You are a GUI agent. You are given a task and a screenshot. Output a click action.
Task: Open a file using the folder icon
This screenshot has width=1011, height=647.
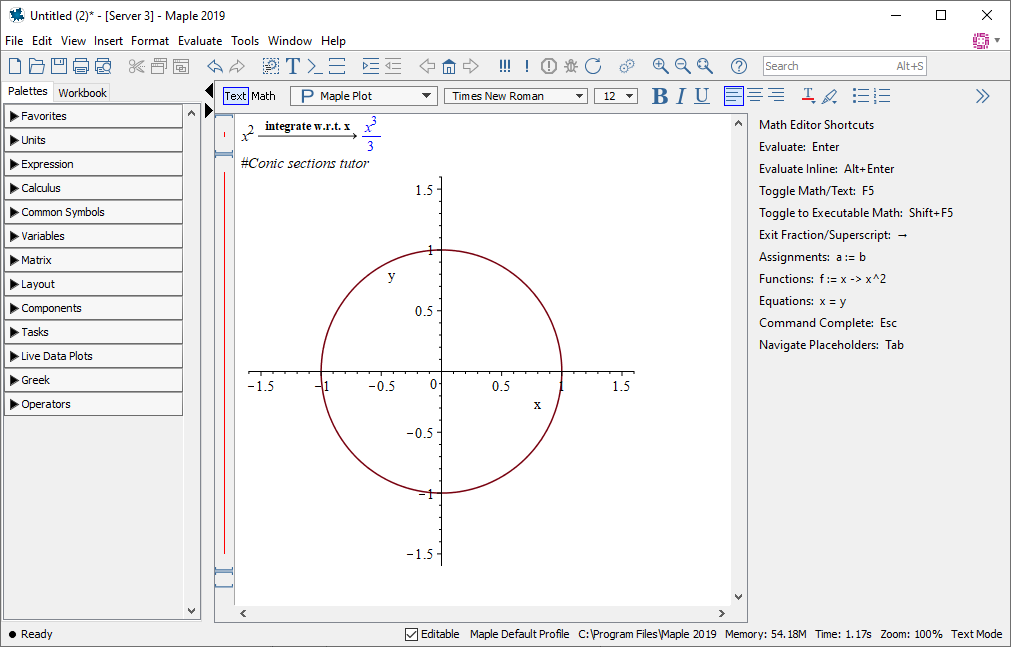(x=37, y=66)
